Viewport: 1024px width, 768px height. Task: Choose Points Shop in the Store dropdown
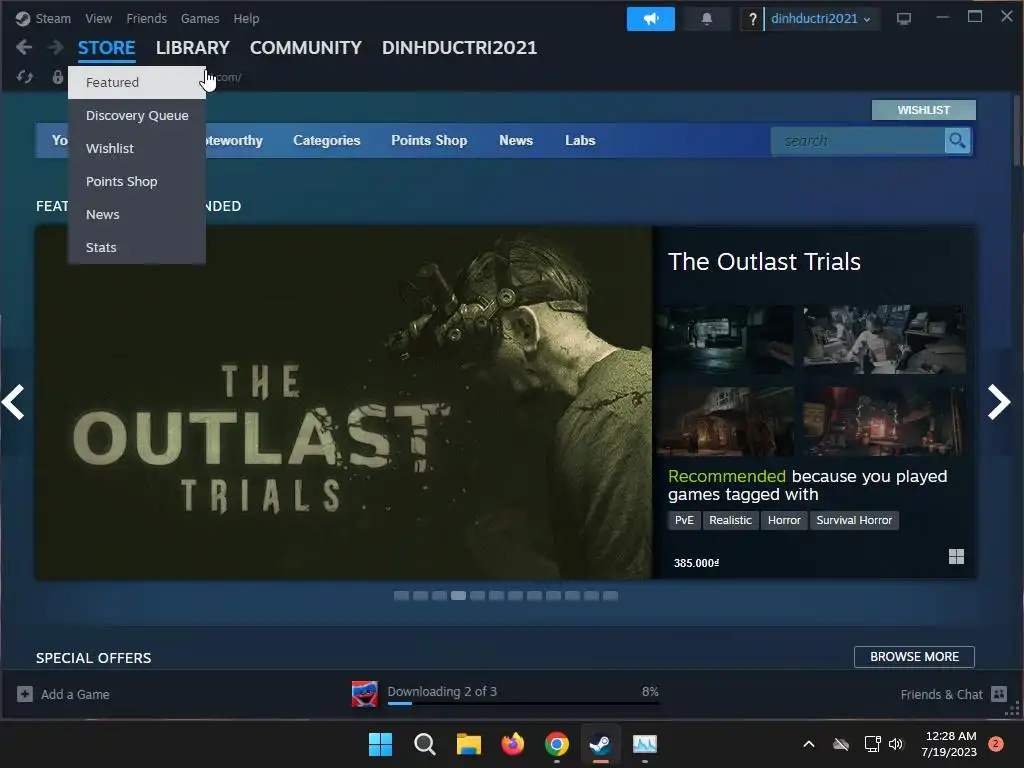136,181
